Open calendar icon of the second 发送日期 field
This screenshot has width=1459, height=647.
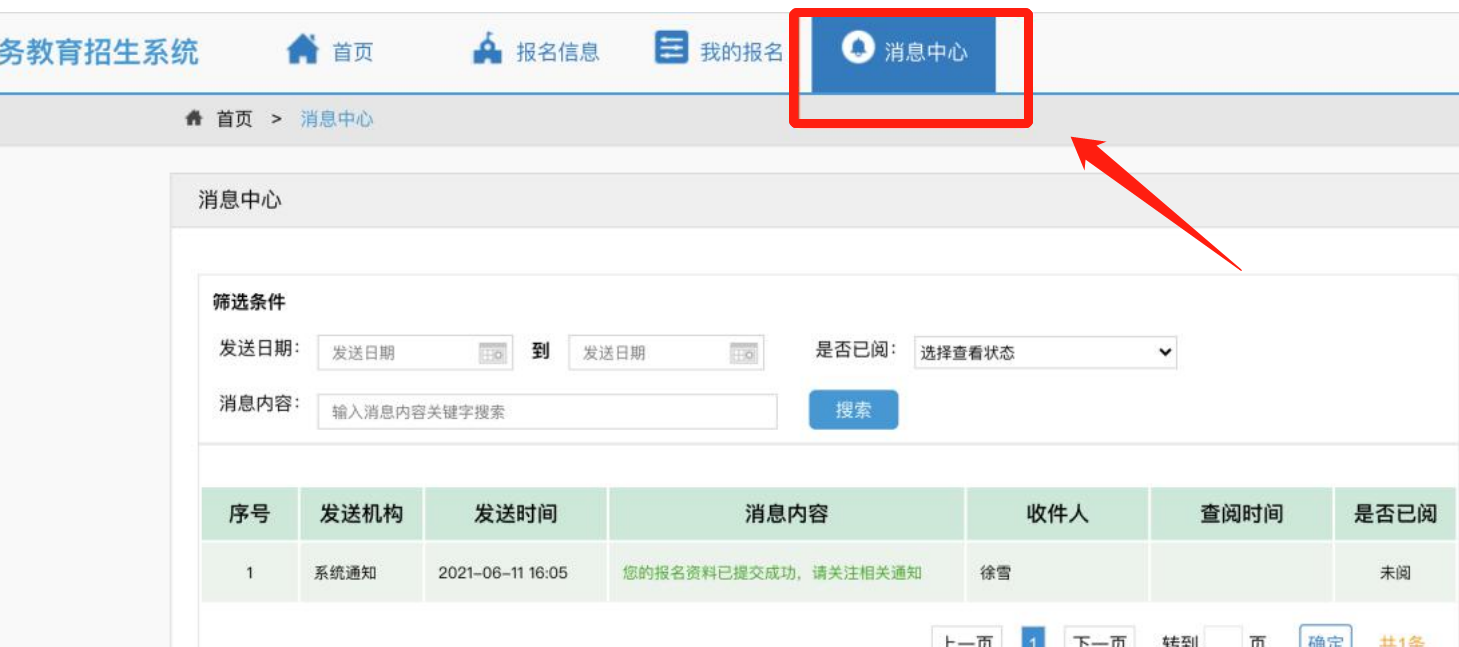744,353
